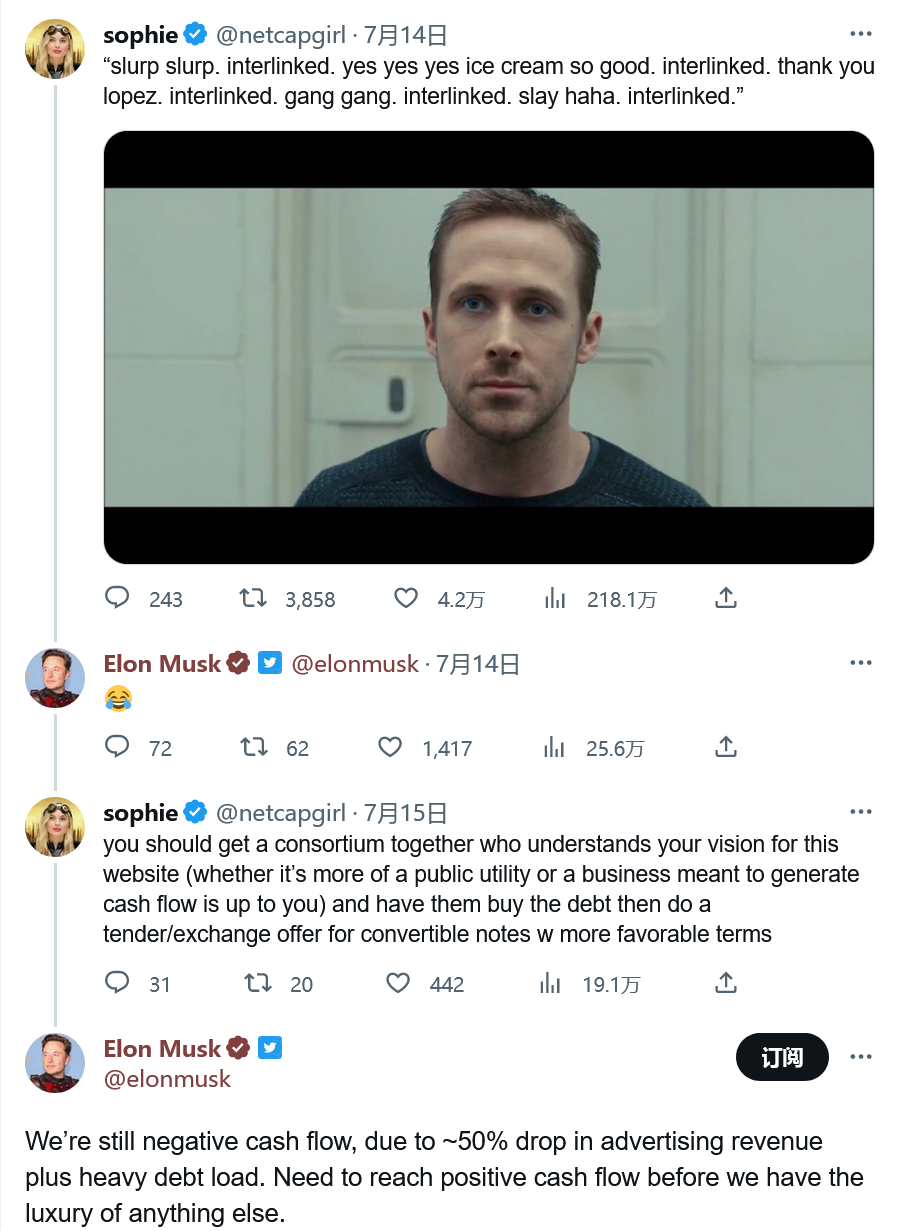Like sophie's tweet with 4.2万 likes
The height and width of the screenshot is (1231, 898).
click(405, 598)
